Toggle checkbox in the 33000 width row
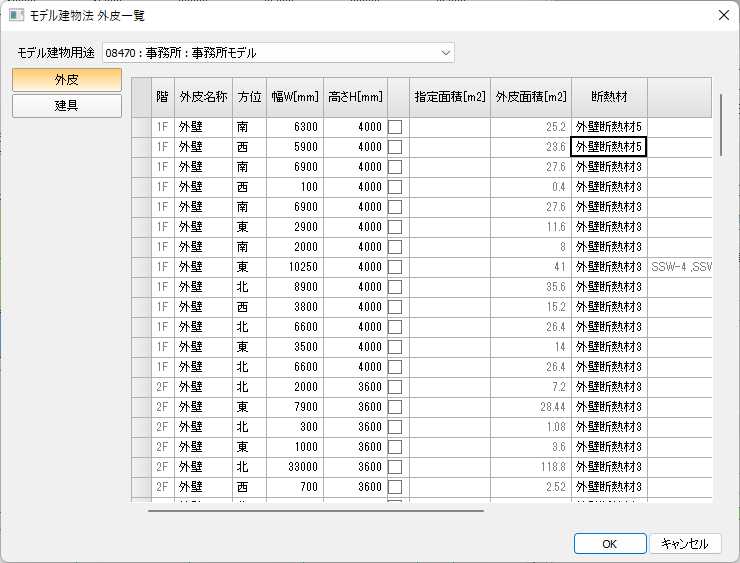The height and width of the screenshot is (563, 740). click(396, 467)
